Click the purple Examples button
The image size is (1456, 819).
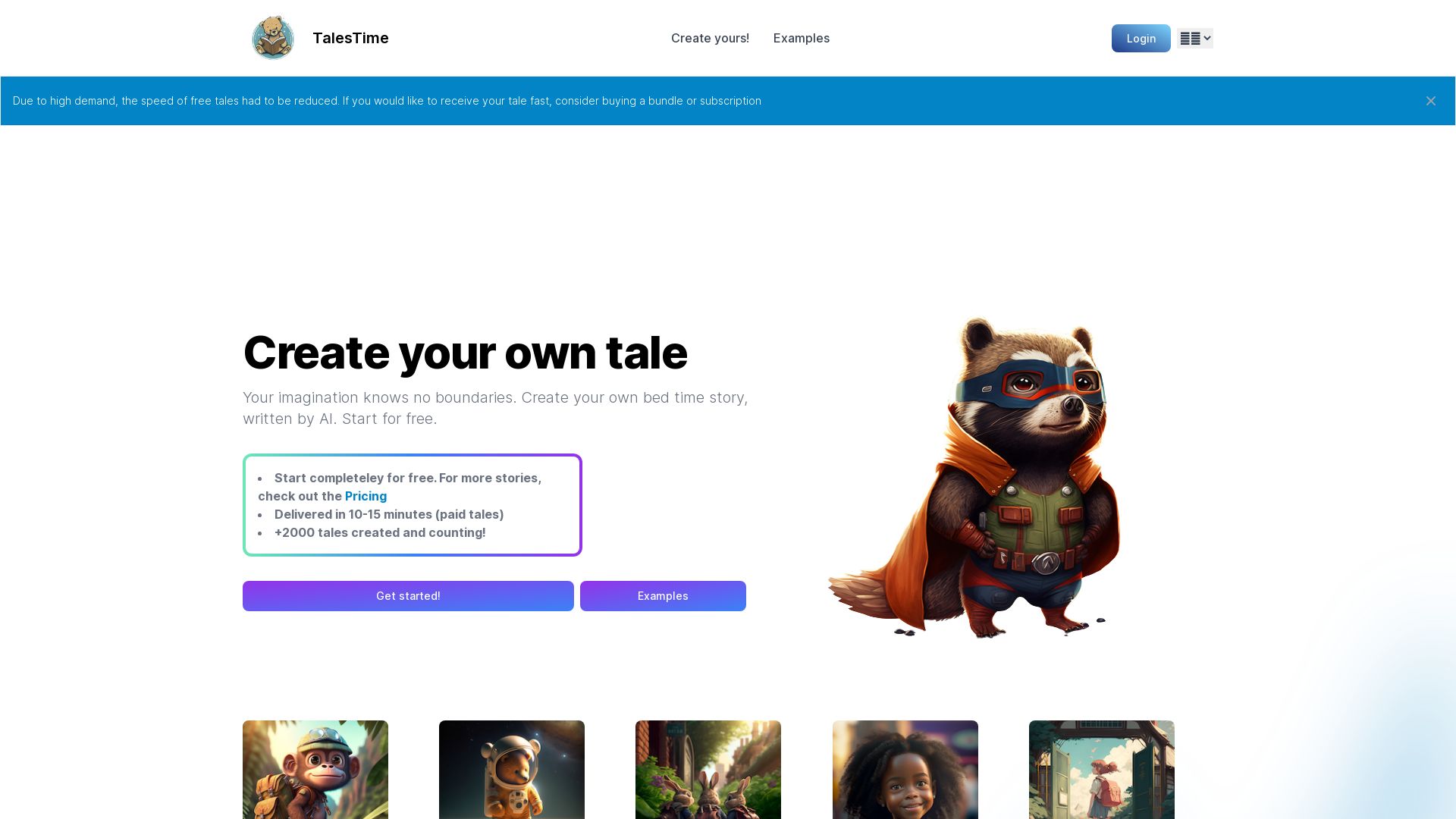[x=662, y=596]
